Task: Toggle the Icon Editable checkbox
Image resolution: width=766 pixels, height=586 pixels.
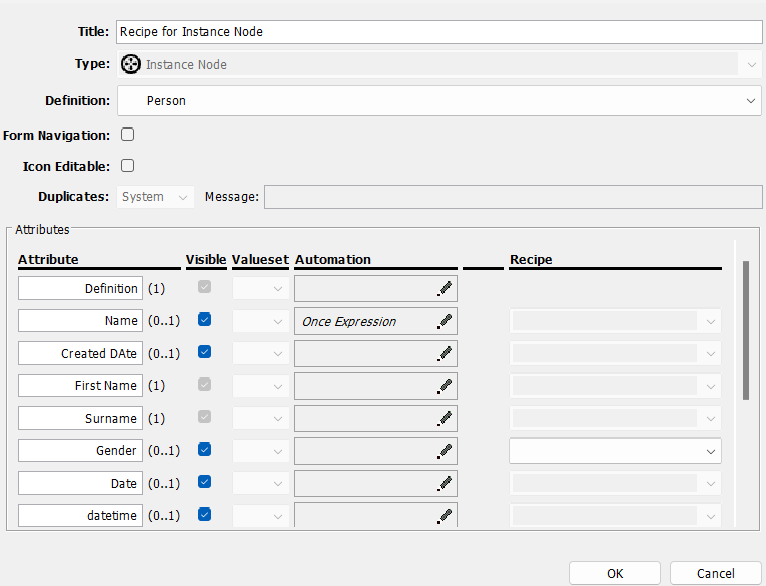Action: pos(127,166)
